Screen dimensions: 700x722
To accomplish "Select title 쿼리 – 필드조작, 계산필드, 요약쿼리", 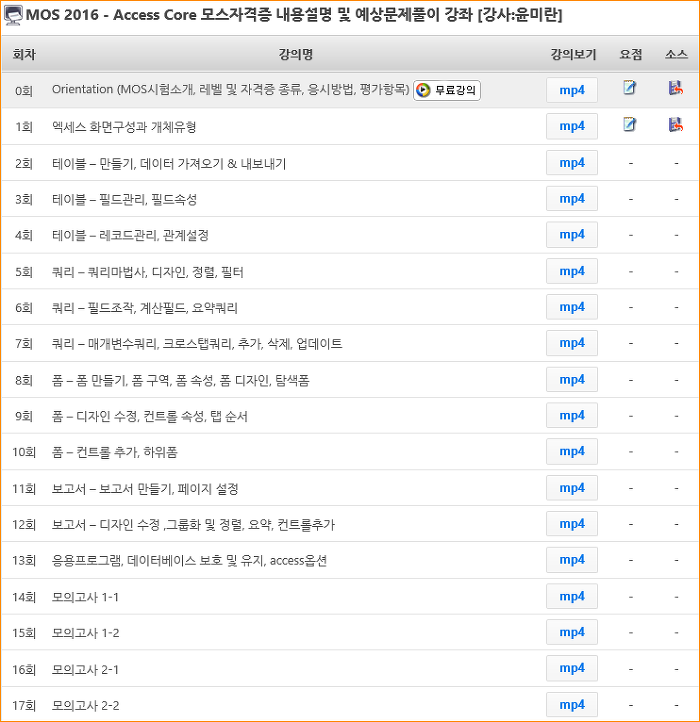I will (x=145, y=308).
